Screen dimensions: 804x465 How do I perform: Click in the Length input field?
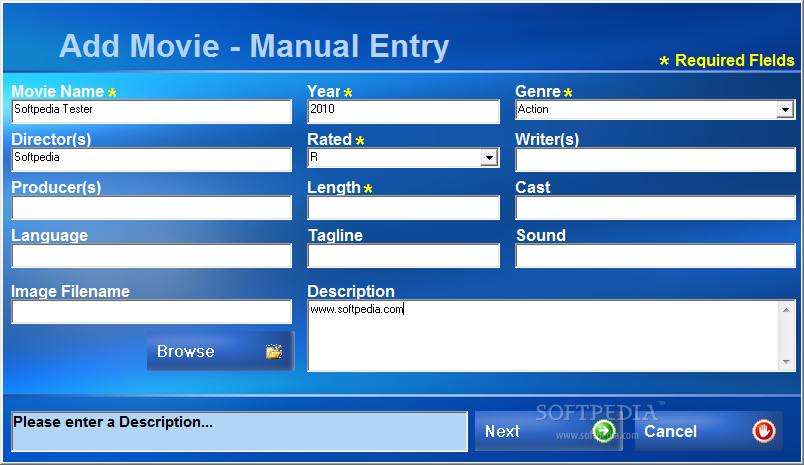[403, 208]
